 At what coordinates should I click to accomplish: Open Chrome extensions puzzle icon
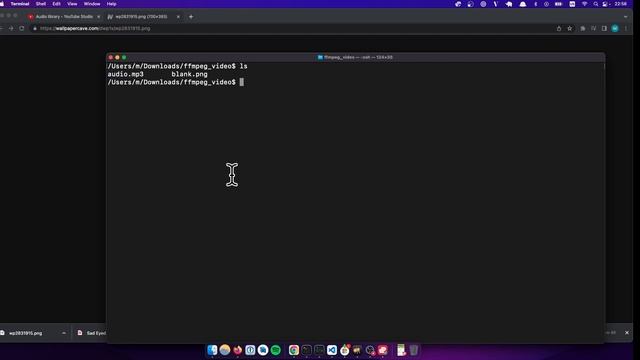[583, 28]
